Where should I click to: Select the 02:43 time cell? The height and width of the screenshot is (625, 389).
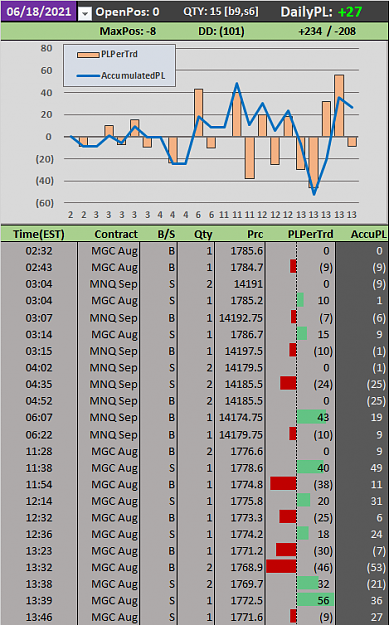coord(39,267)
